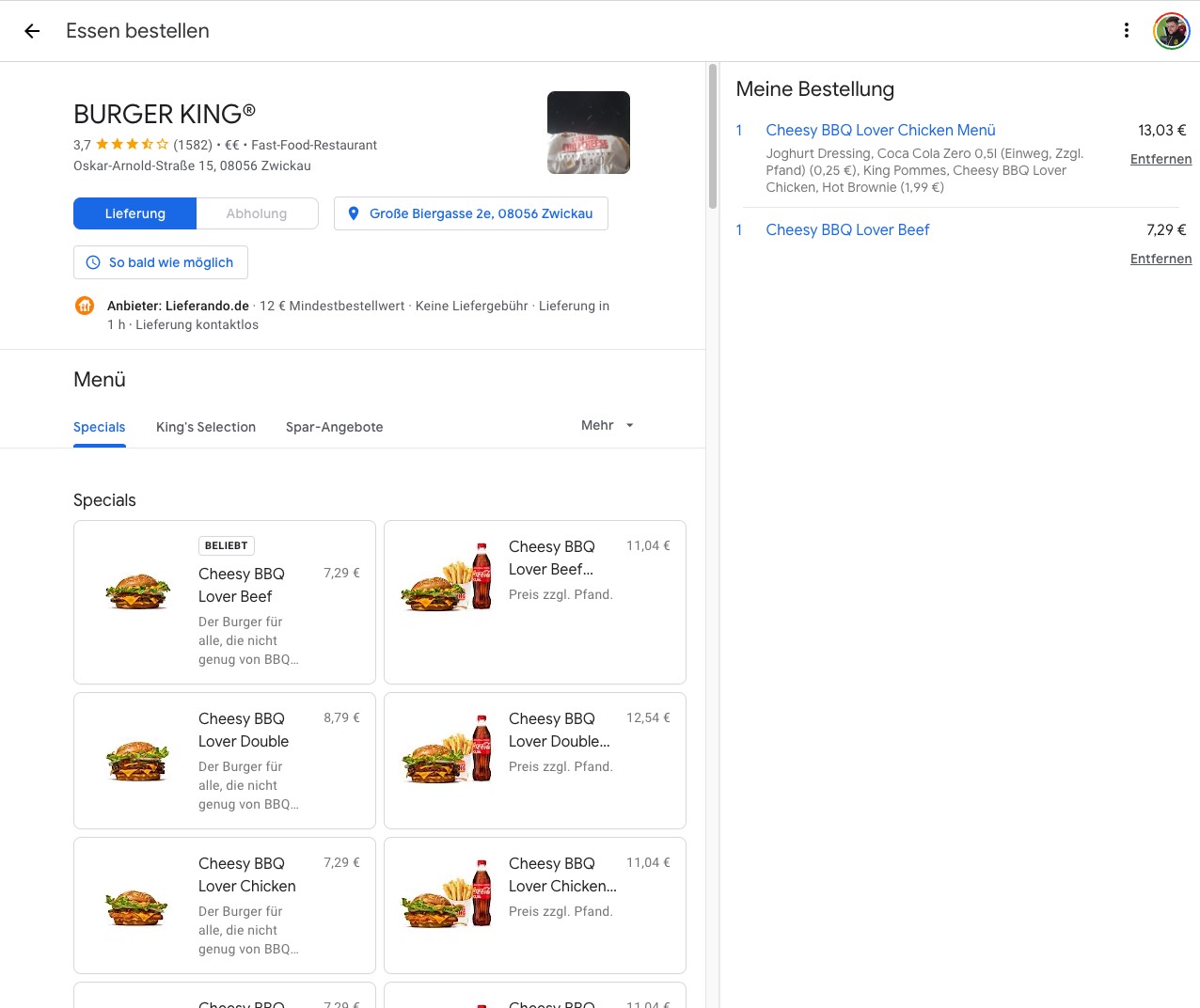Add Cheesy BBQ Lover Beef menu, 11,04 €
The height and width of the screenshot is (1008, 1200).
pyautogui.click(x=535, y=602)
